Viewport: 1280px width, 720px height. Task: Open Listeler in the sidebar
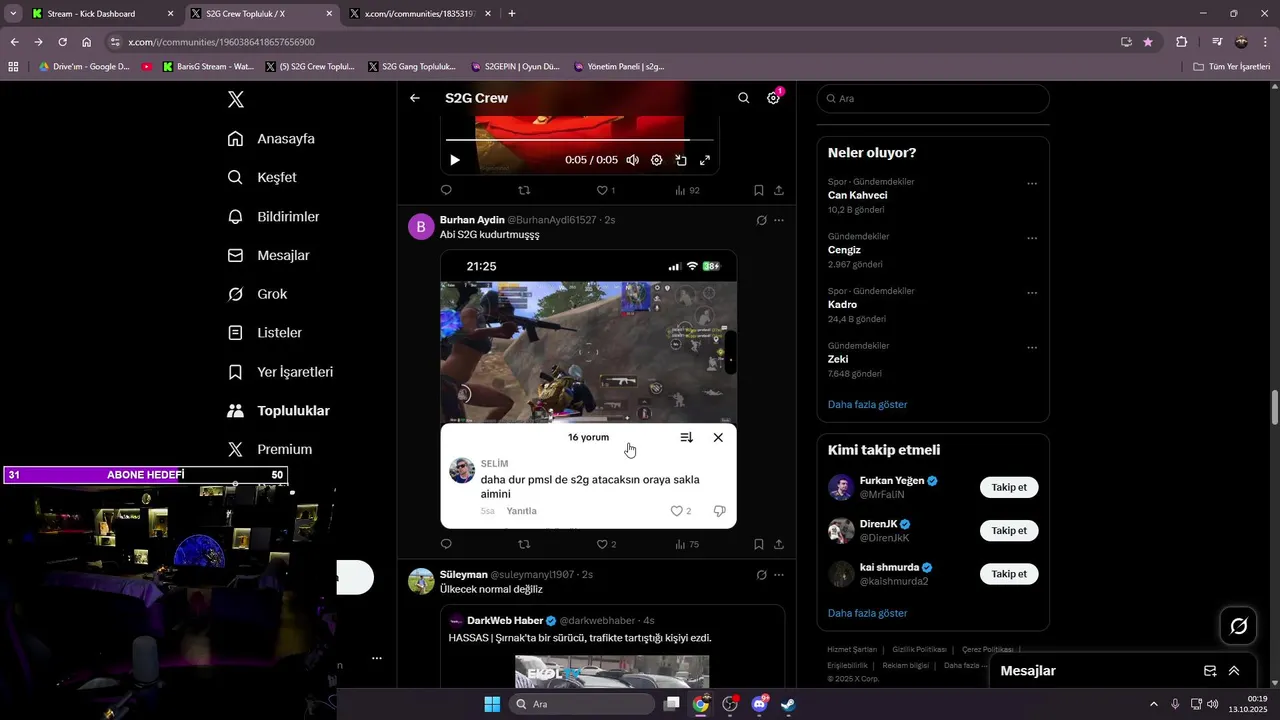[264, 333]
